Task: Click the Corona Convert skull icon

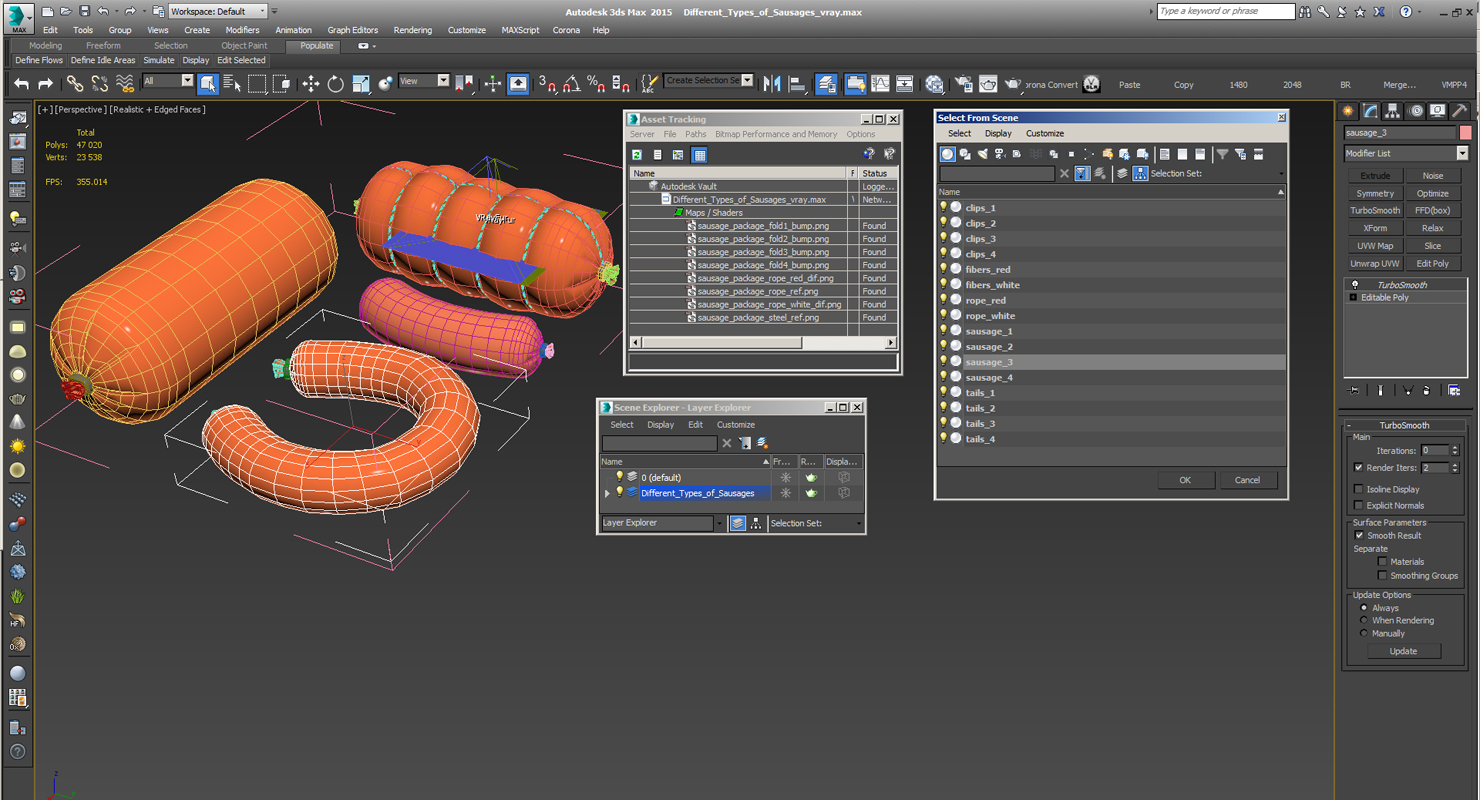Action: 1091,84
